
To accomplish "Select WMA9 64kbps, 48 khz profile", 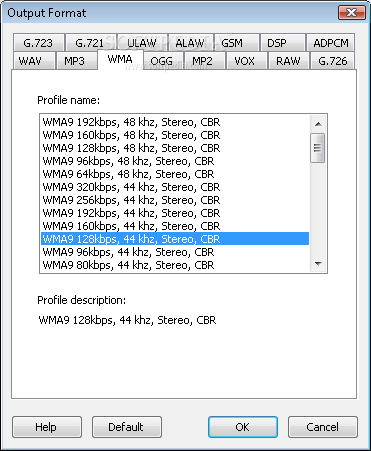I will [175, 174].
